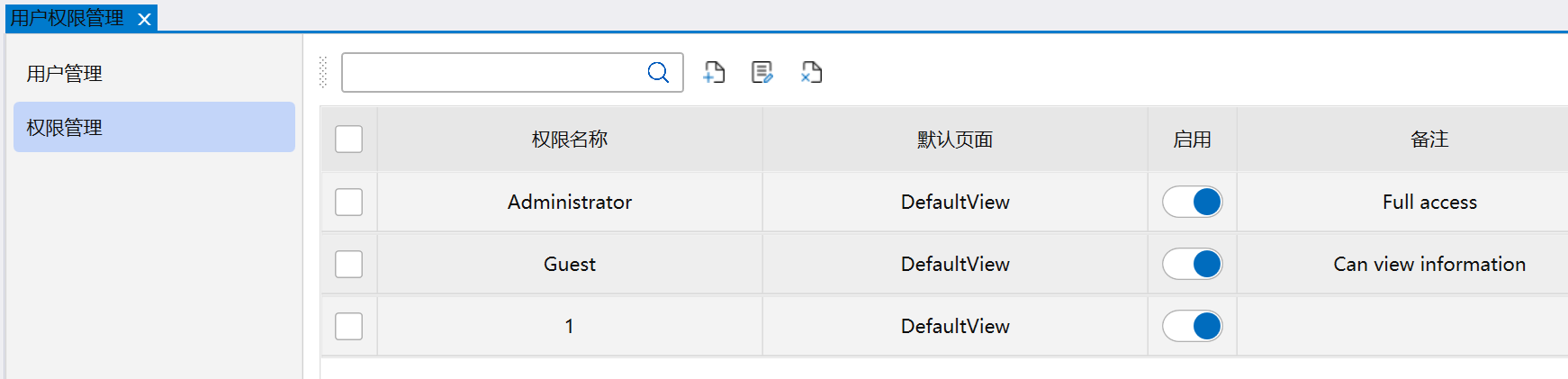1568x379 pixels.
Task: Select the Guest row checkbox
Action: point(348,264)
